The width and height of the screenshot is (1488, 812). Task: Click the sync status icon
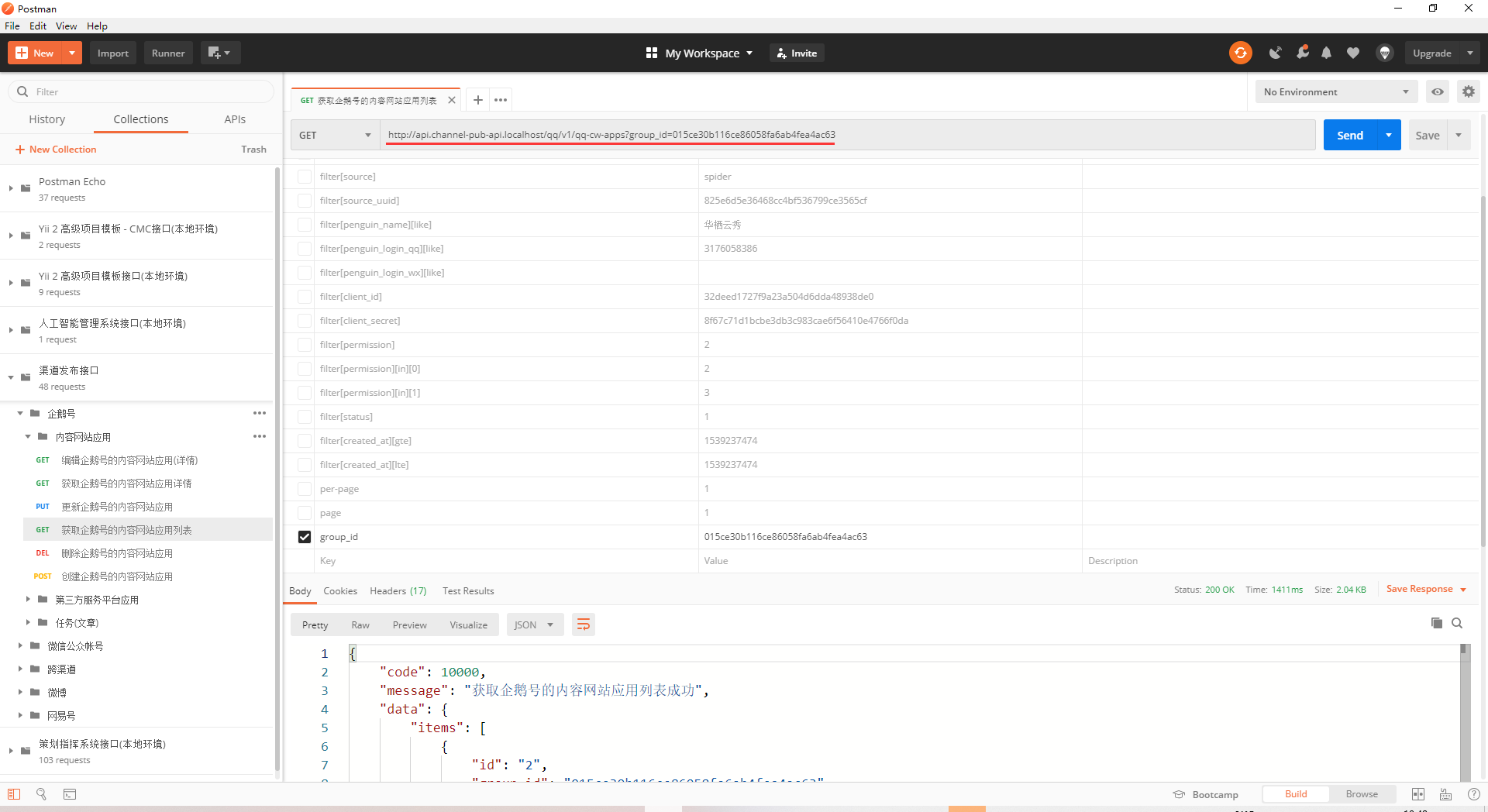pos(1240,53)
